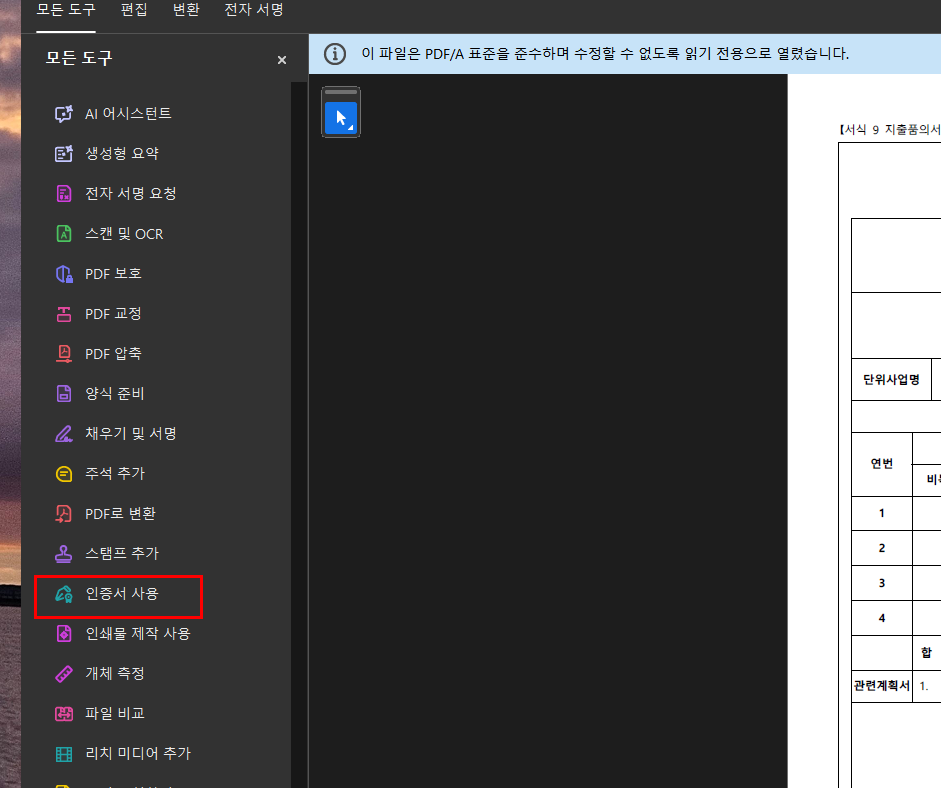Click the PDF로 변환 icon
The width and height of the screenshot is (941, 788).
tap(64, 514)
